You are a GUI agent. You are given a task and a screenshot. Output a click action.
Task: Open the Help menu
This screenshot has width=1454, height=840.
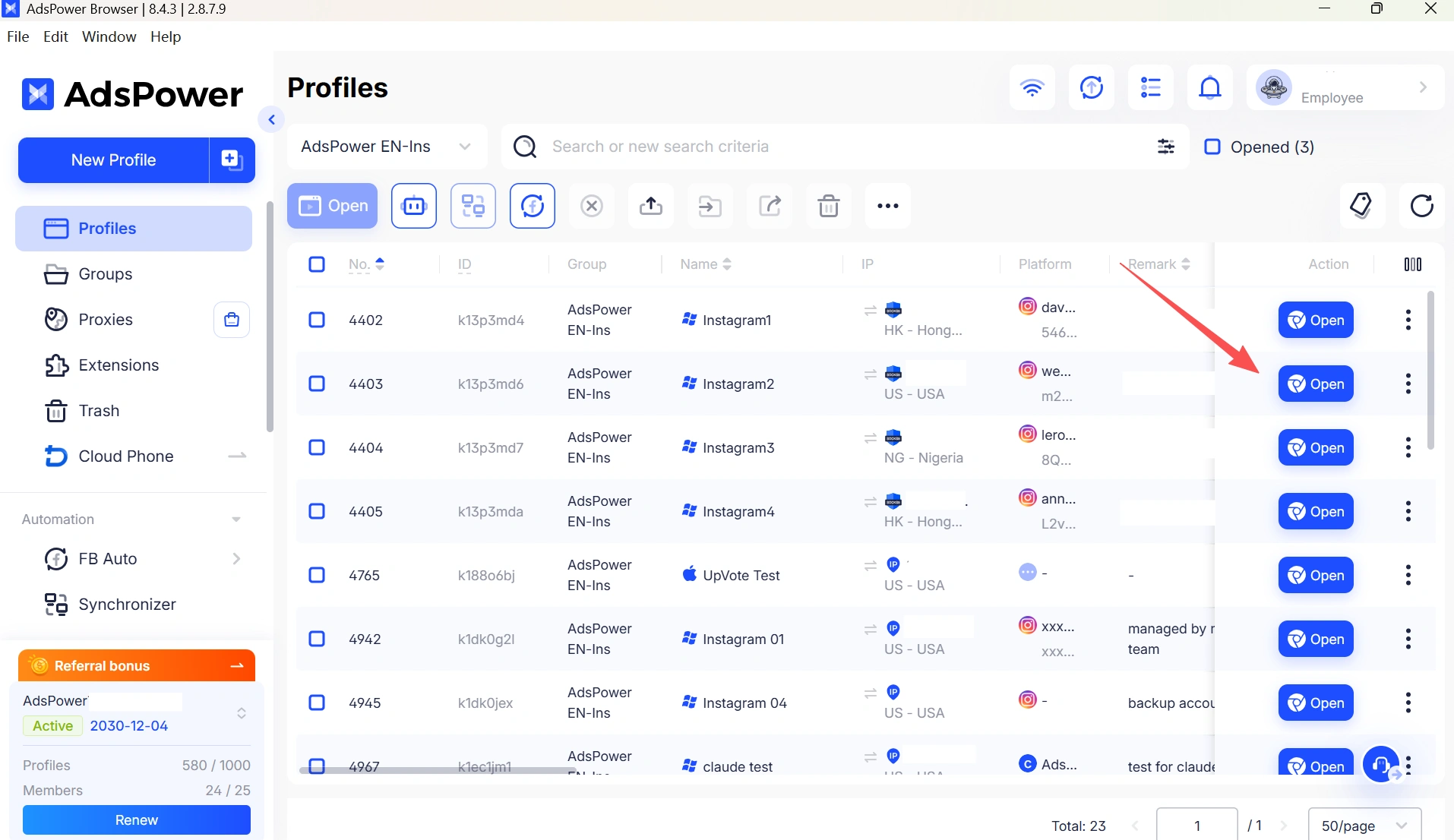166,36
